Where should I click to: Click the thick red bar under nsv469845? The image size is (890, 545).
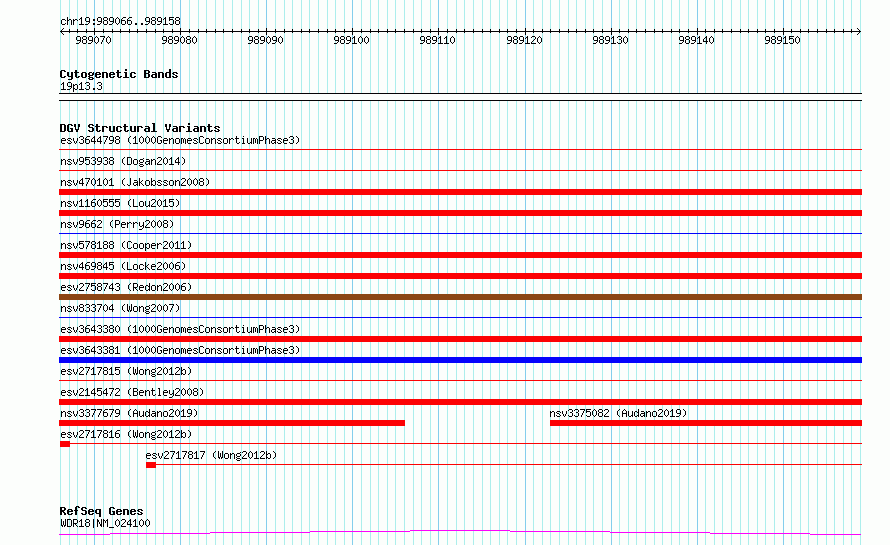click(x=460, y=276)
